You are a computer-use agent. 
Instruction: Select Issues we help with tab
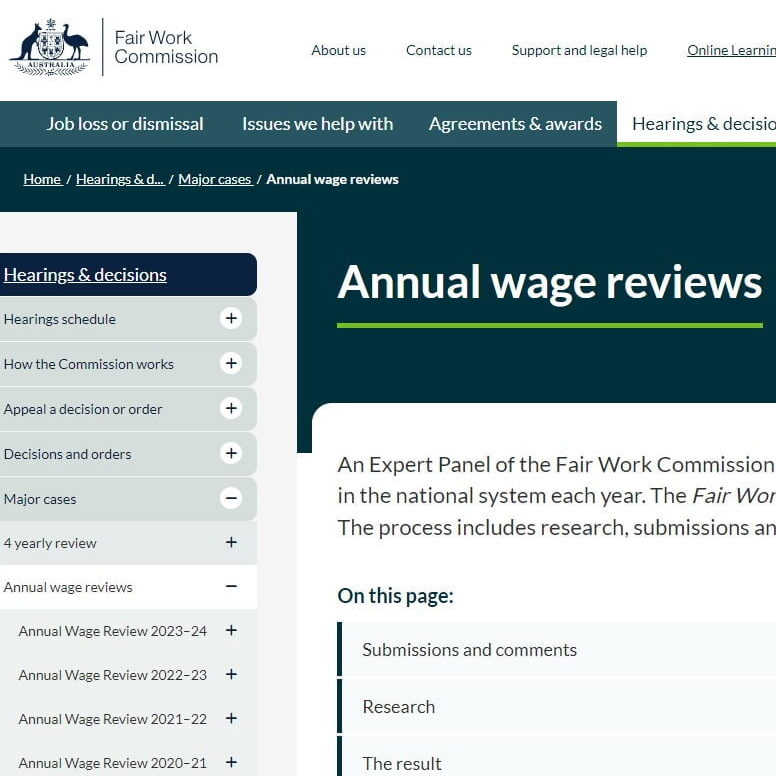point(317,124)
